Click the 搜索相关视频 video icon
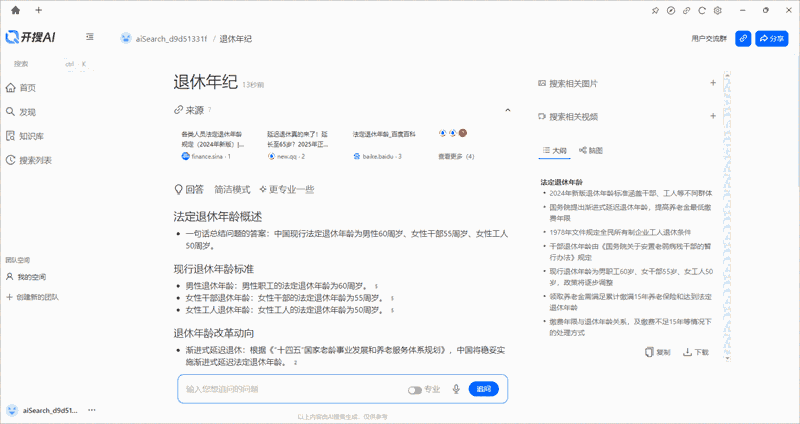The height and width of the screenshot is (424, 800). pos(542,117)
